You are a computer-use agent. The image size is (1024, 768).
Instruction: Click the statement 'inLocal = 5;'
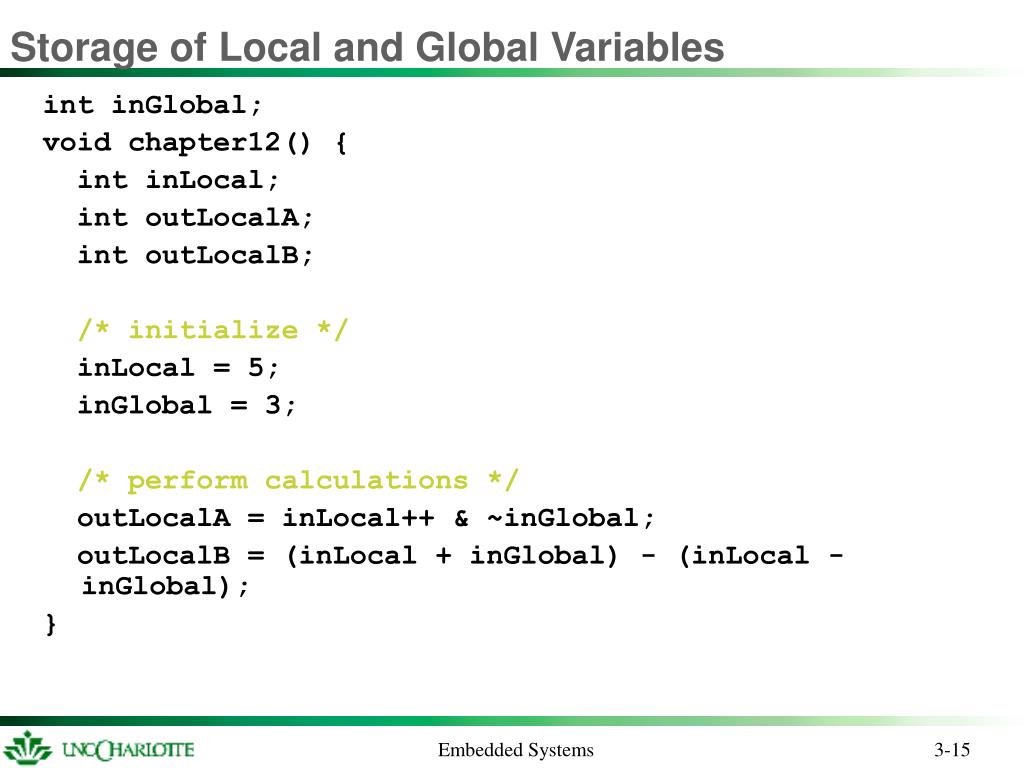[178, 368]
